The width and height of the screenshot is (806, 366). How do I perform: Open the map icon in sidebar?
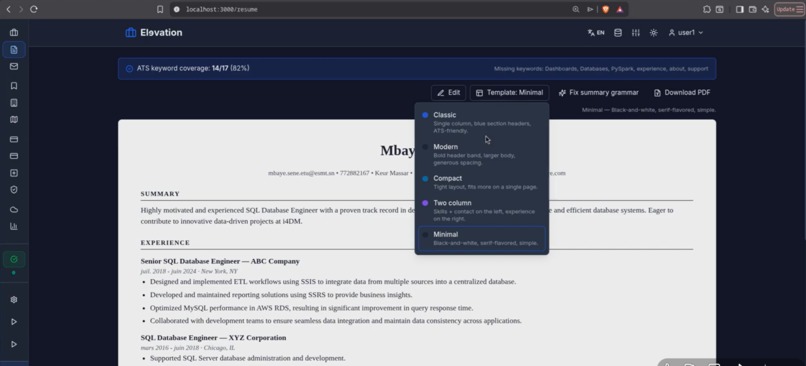14,120
